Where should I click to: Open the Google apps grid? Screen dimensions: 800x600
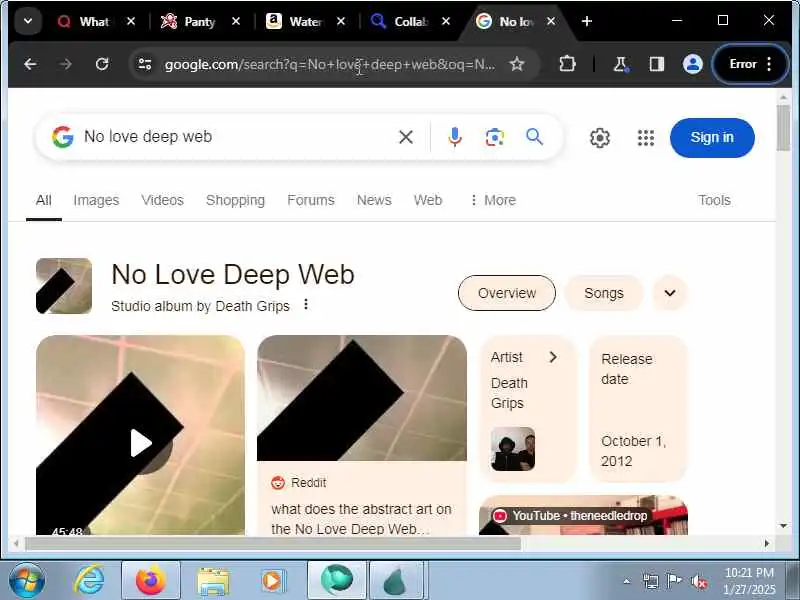tap(646, 138)
